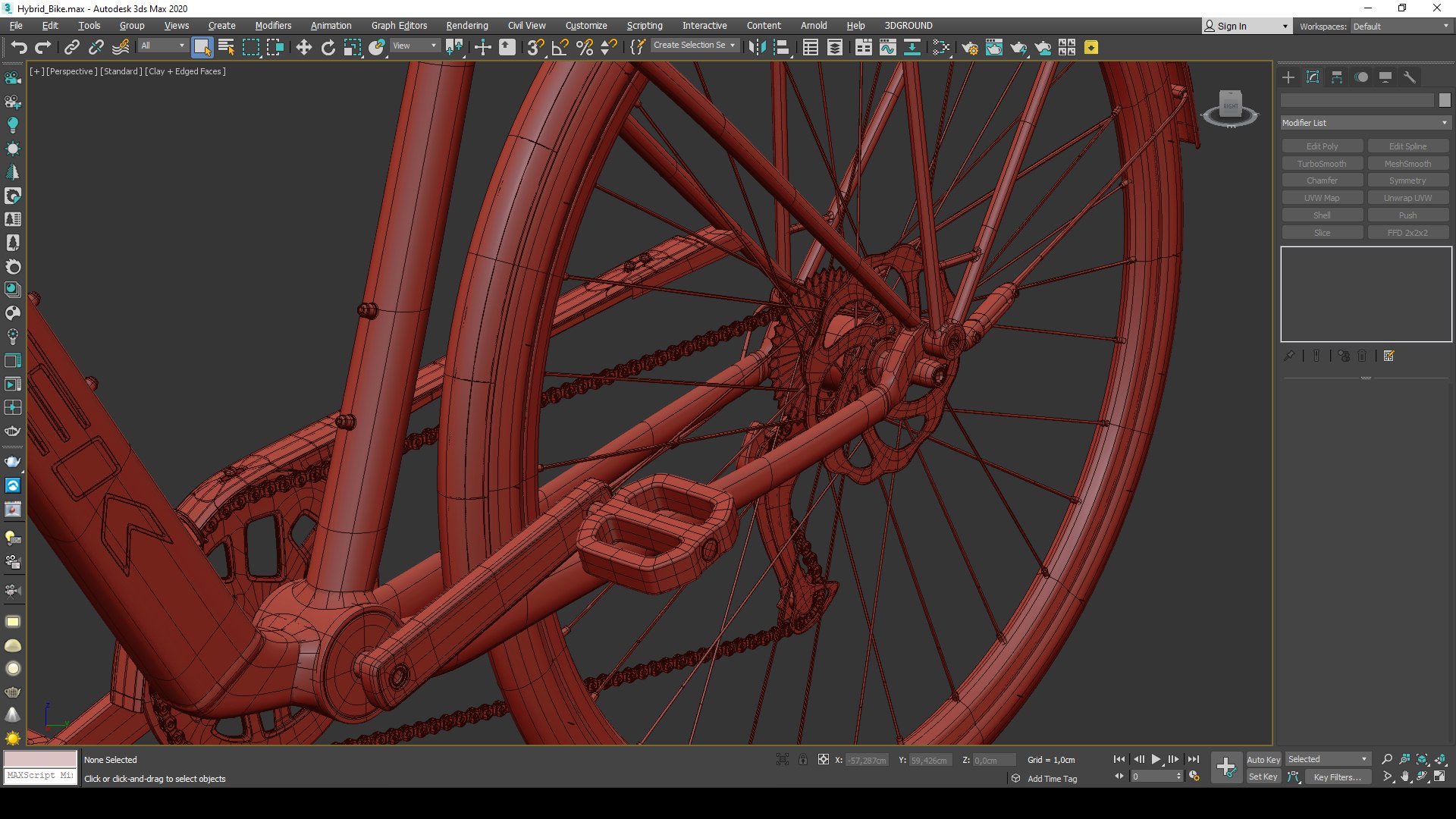Open the Graph Editors menu
Image resolution: width=1456 pixels, height=819 pixels.
(399, 26)
